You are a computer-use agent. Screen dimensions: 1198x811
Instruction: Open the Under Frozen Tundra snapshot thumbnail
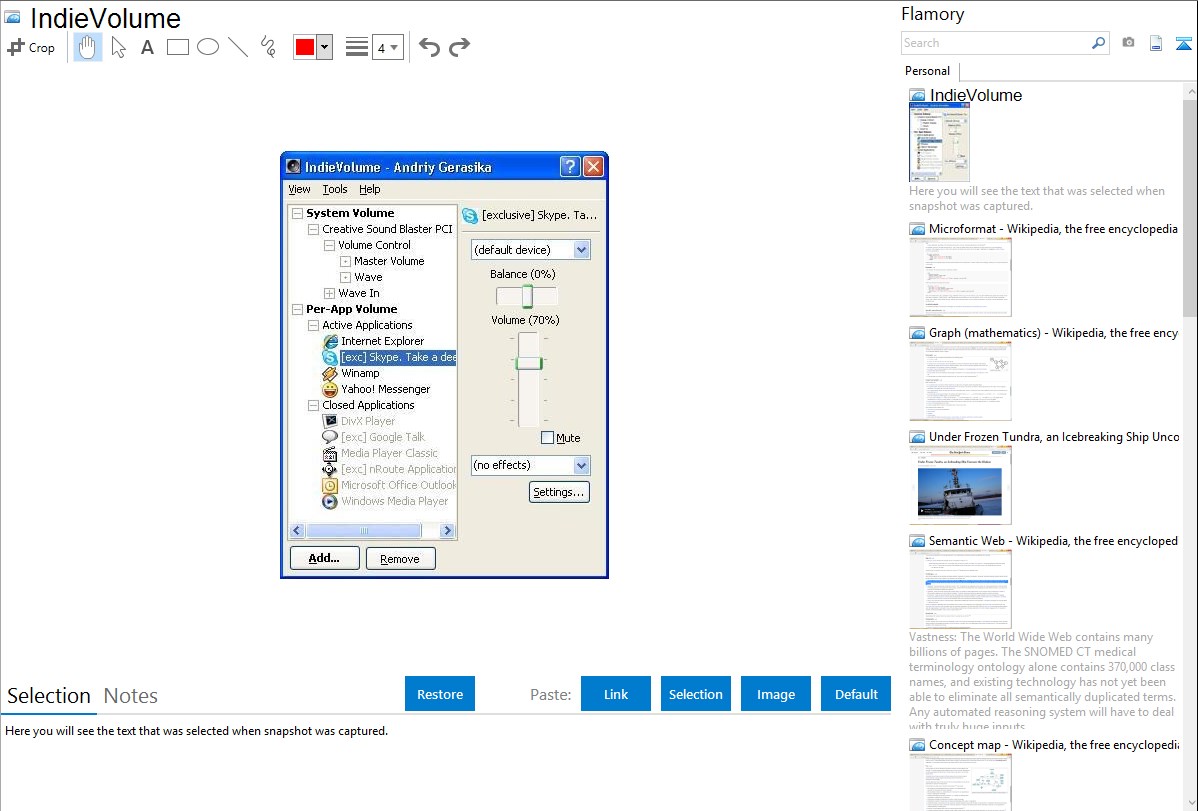coord(960,485)
